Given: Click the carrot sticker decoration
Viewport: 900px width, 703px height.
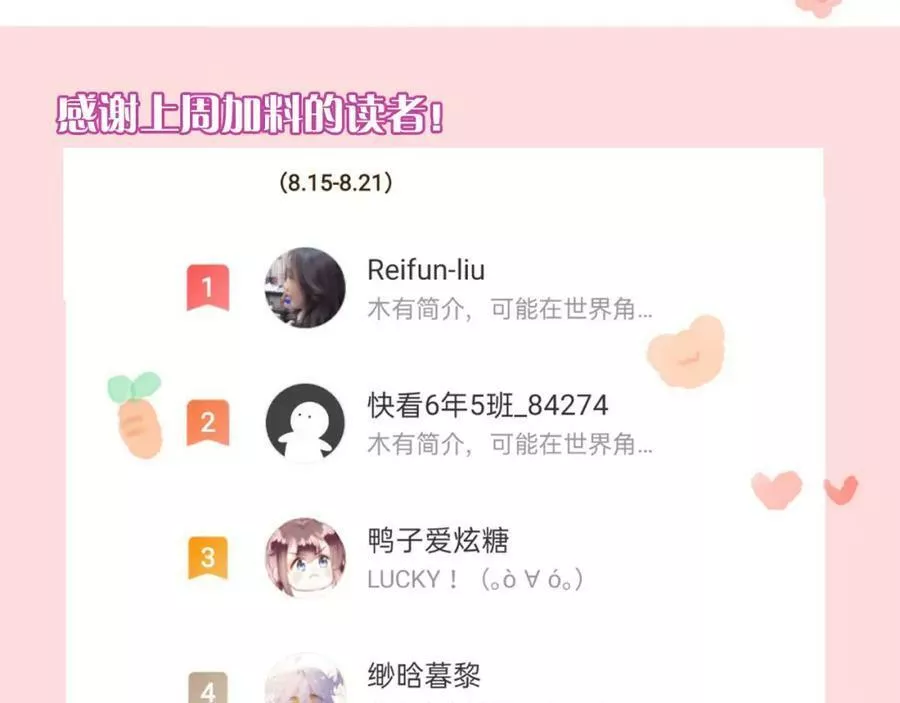Looking at the screenshot, I should tap(135, 414).
